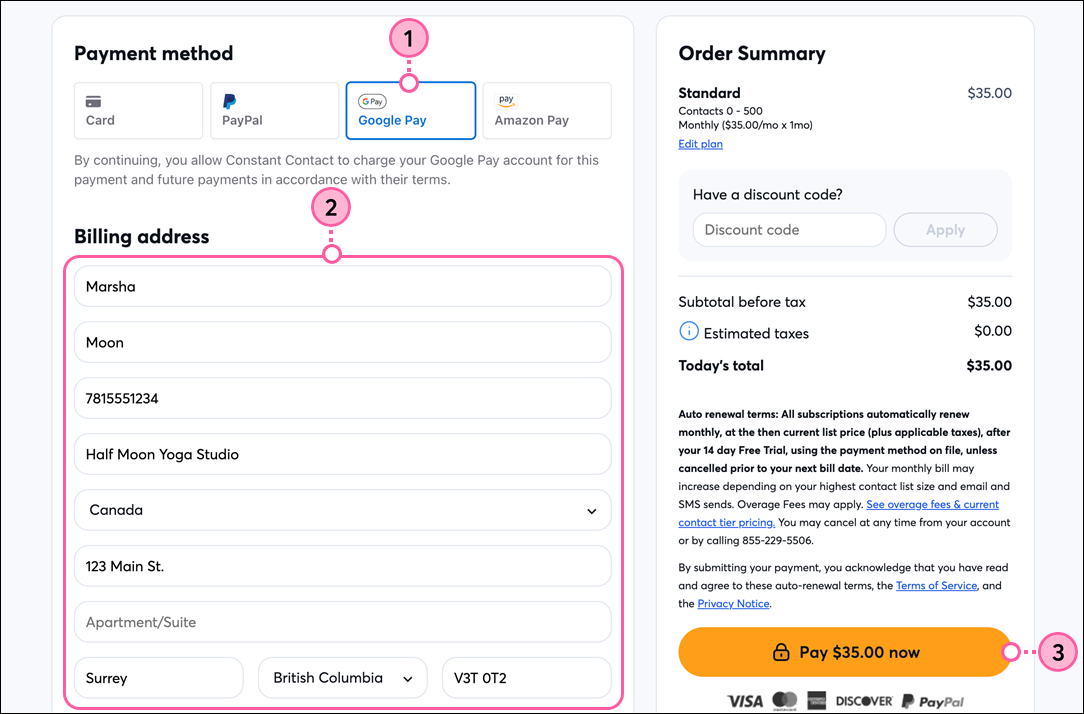Expand the British Columbia province dropdown
The image size is (1084, 714).
(x=342, y=677)
